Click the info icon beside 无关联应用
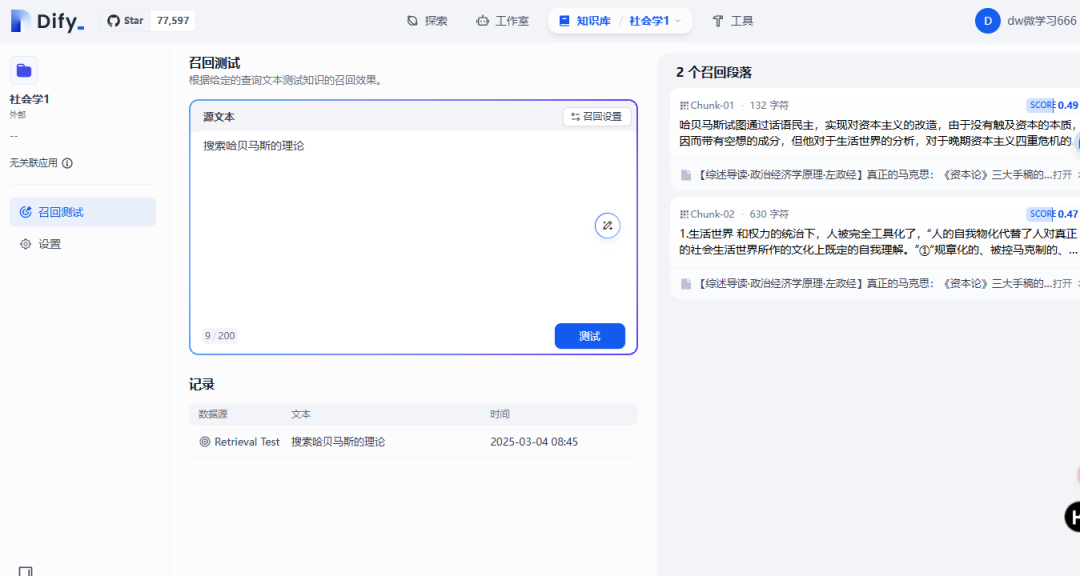The width and height of the screenshot is (1080, 576). coord(67,163)
